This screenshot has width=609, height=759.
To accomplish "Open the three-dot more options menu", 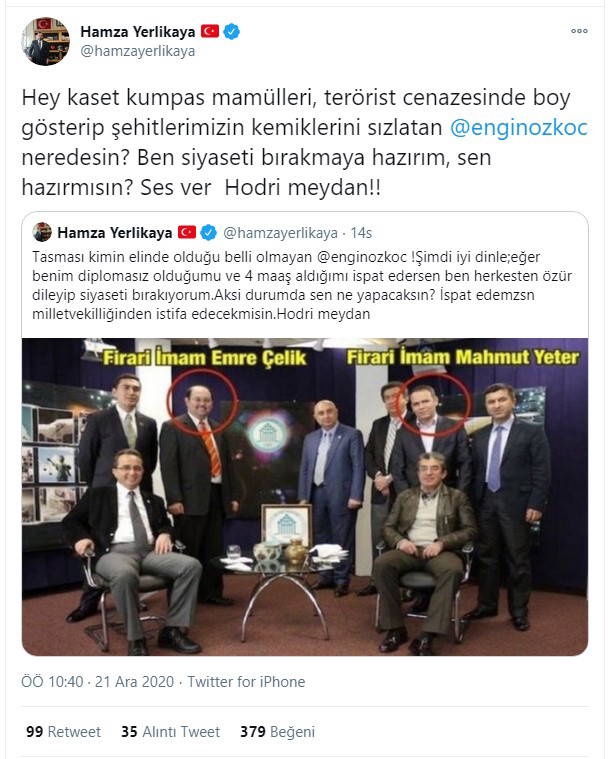I will click(x=579, y=31).
